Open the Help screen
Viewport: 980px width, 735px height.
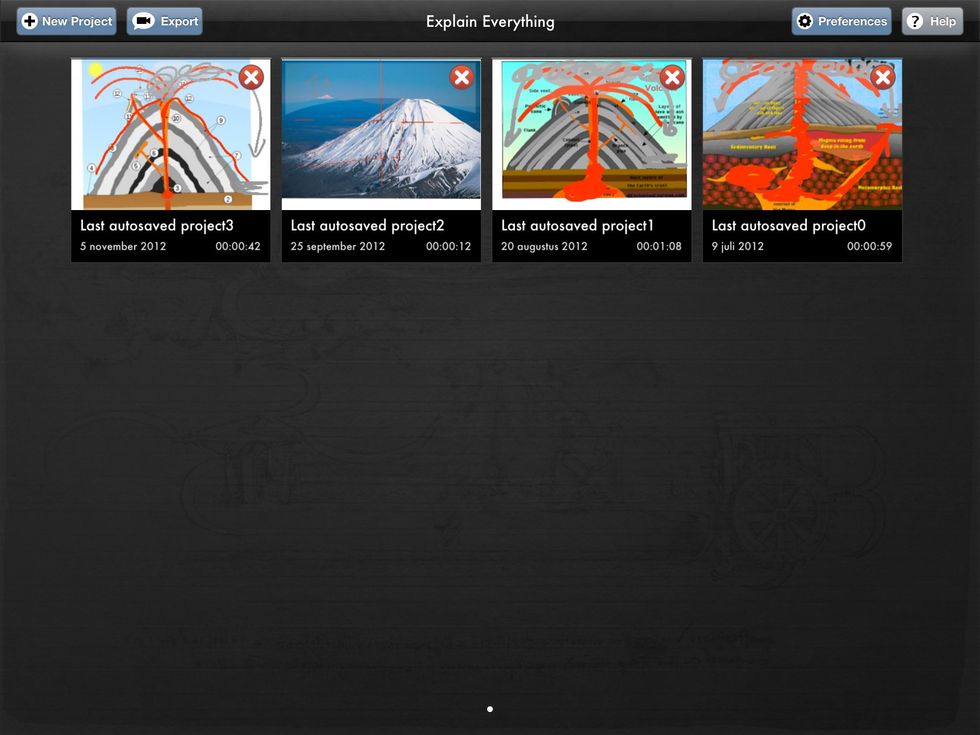coord(932,21)
